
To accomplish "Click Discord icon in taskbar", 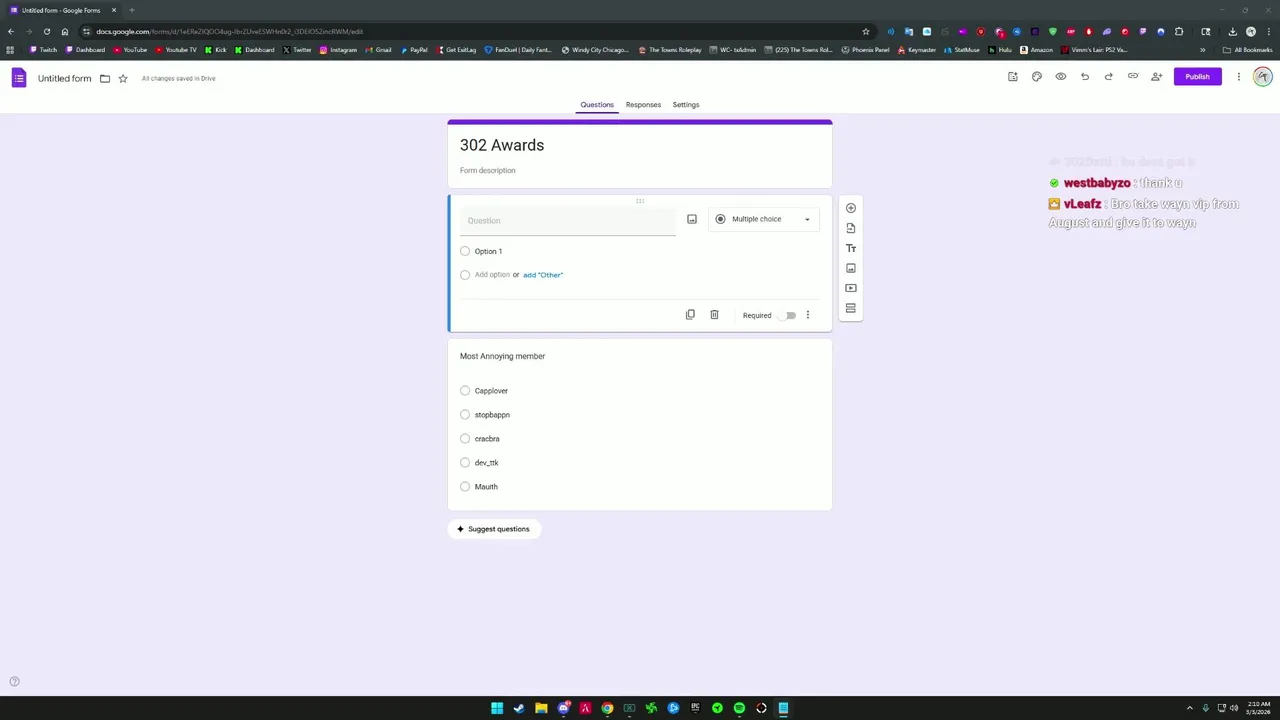I will click(563, 708).
